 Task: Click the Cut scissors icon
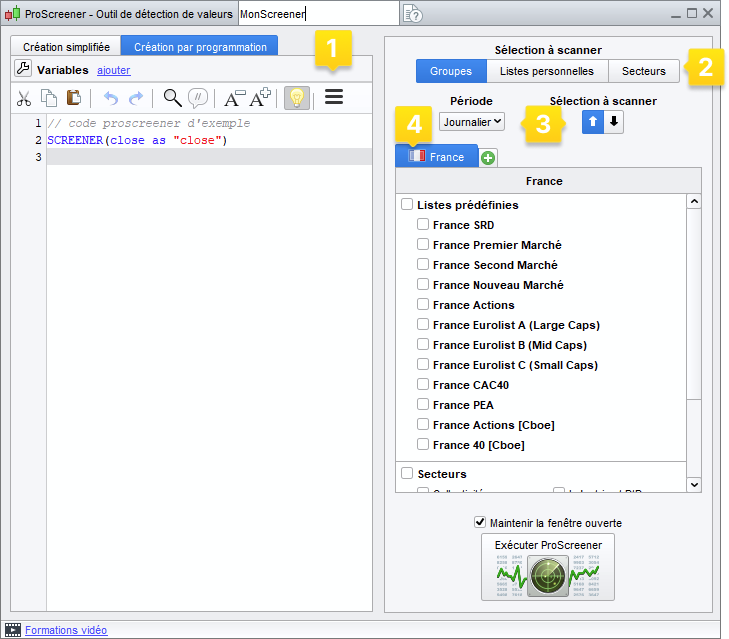click(x=24, y=98)
